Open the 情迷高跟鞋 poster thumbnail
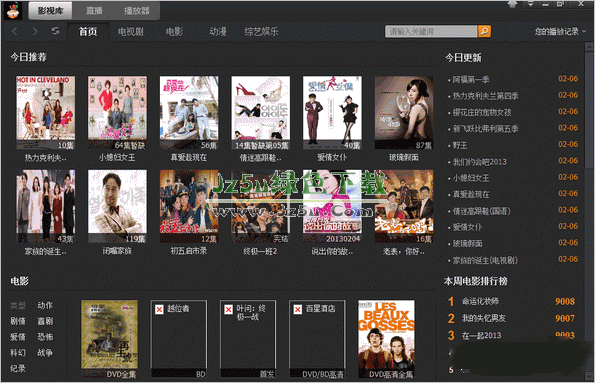 261,112
